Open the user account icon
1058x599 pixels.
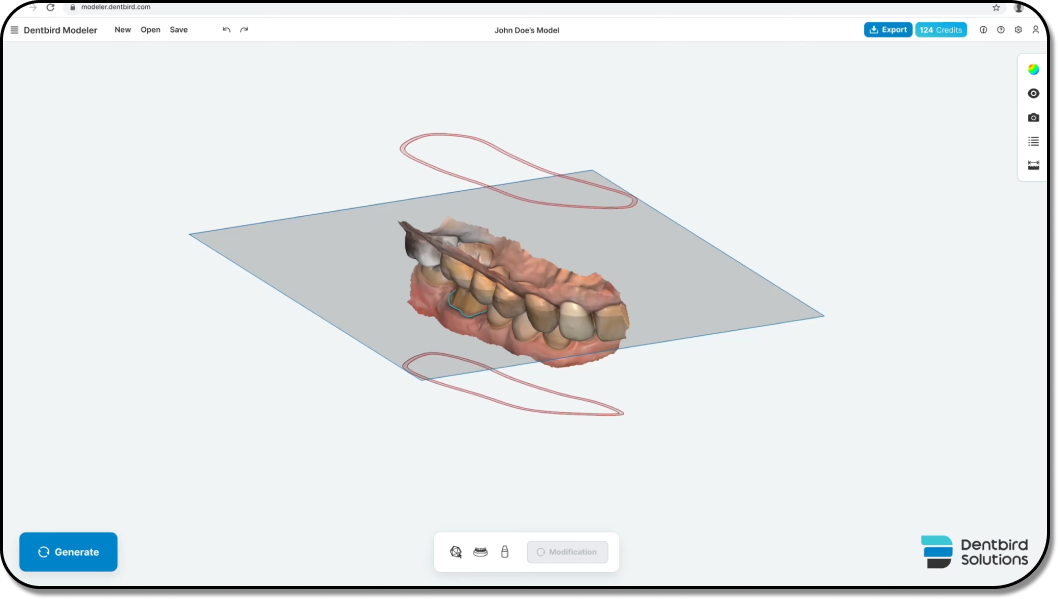(x=1036, y=30)
